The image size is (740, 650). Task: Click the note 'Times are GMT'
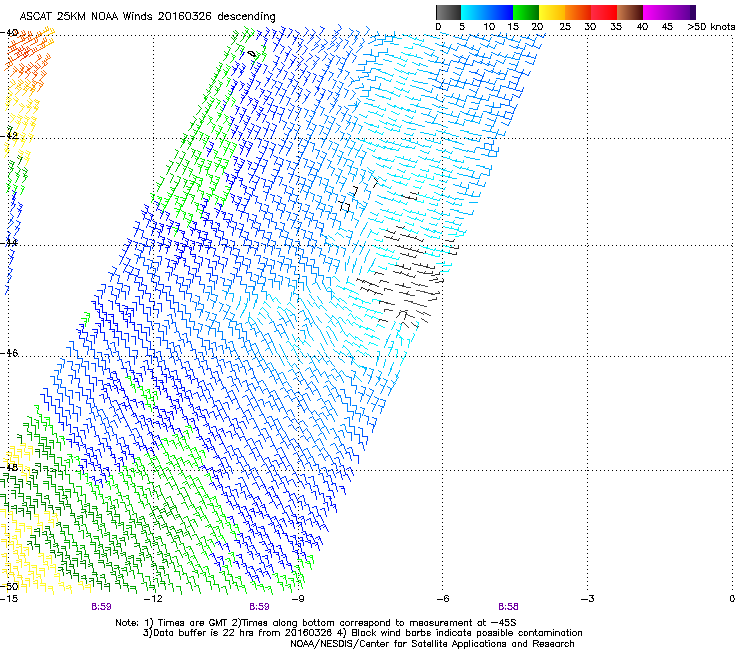point(195,623)
